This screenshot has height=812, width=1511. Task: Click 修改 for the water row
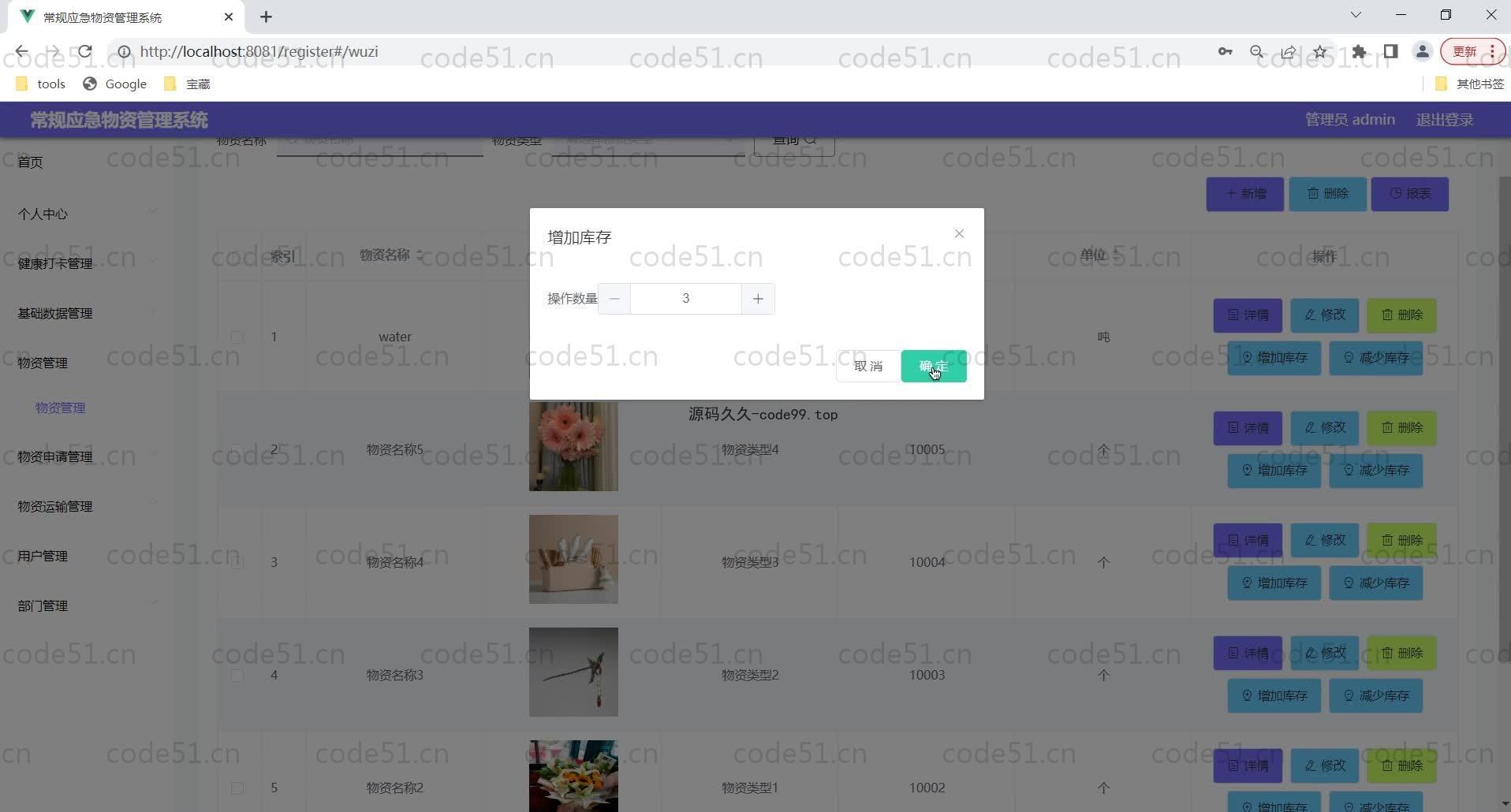[1324, 315]
